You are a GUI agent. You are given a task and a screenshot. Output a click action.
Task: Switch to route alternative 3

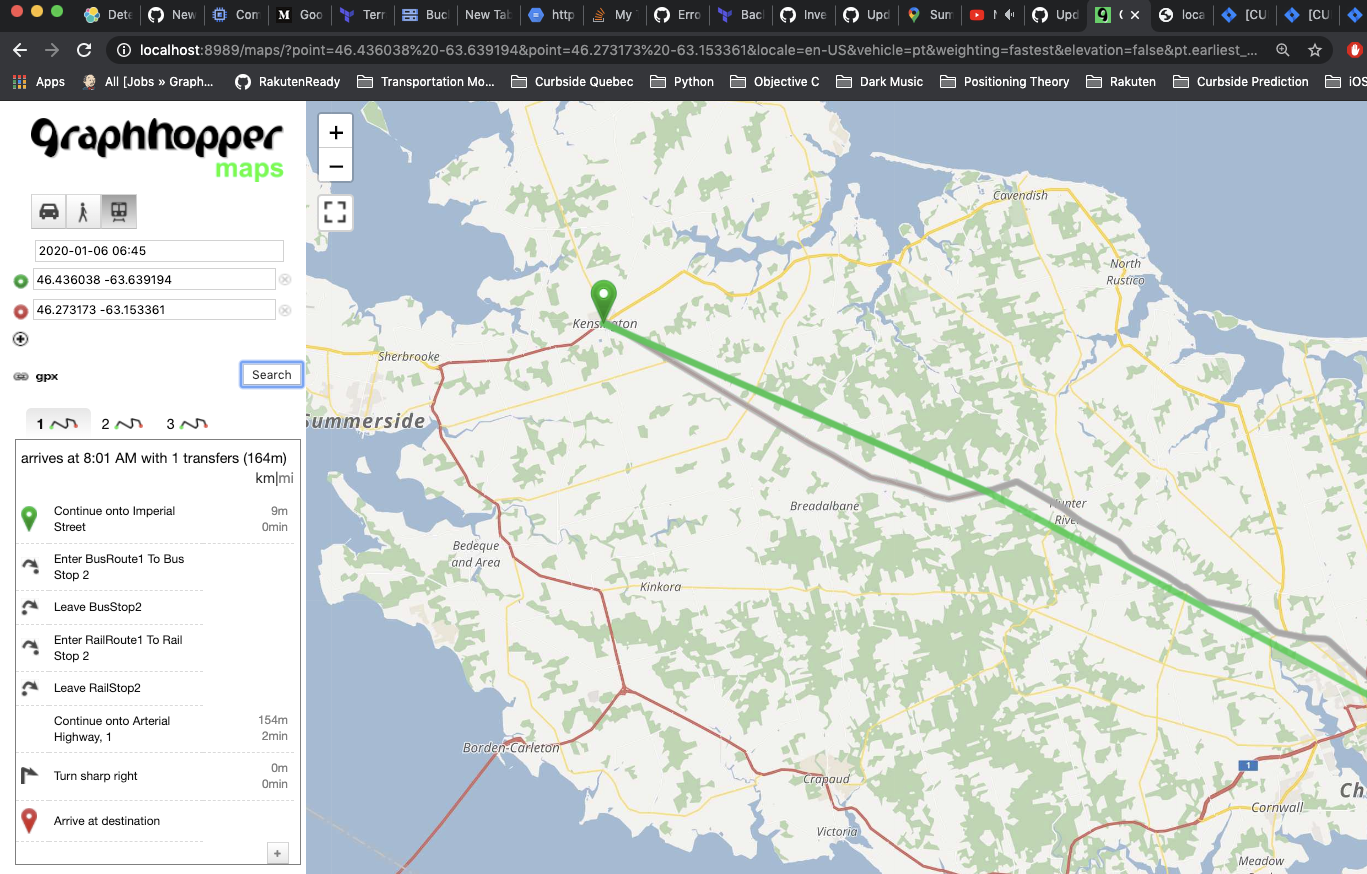point(187,422)
